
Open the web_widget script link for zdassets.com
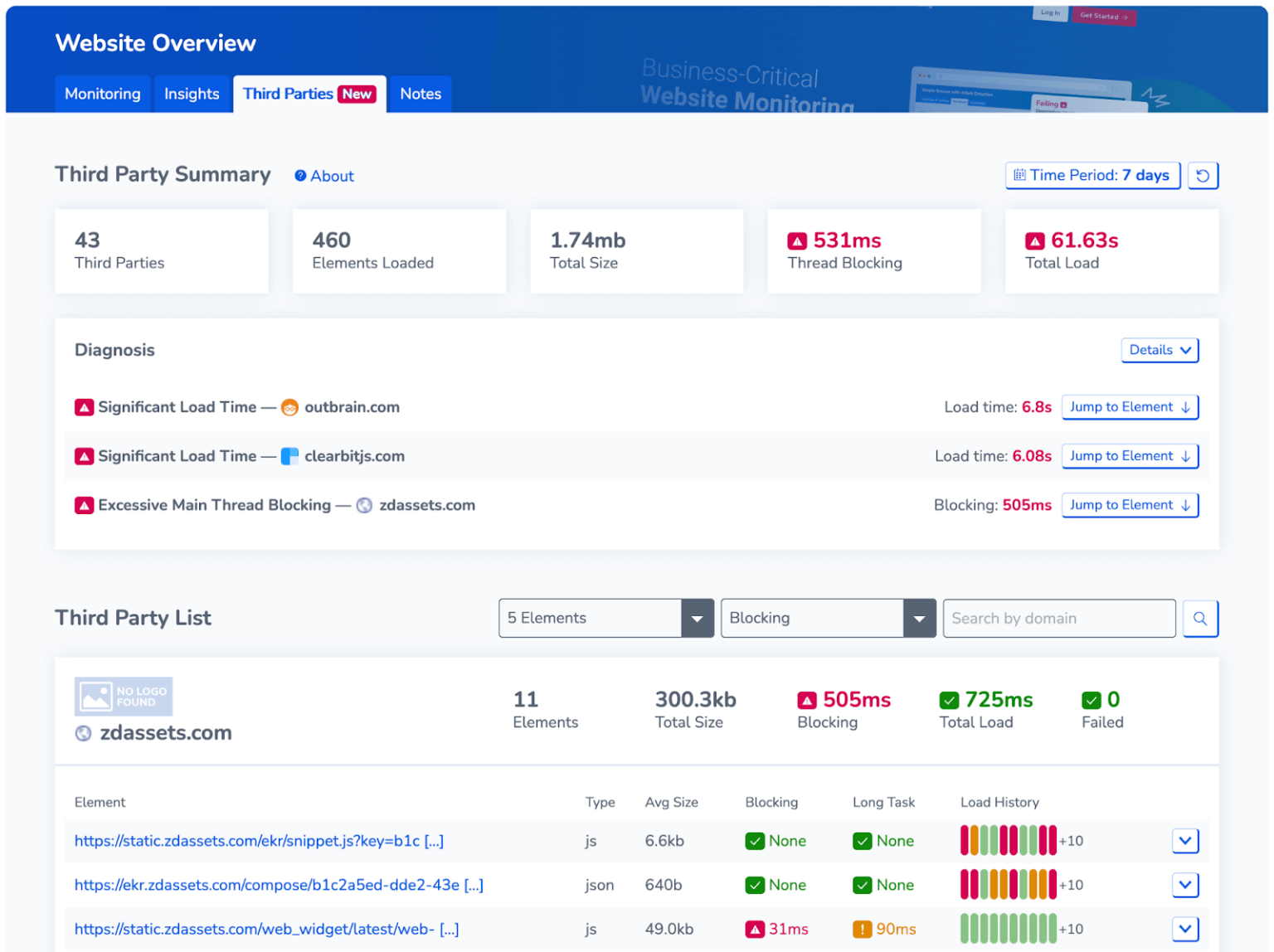[265, 929]
